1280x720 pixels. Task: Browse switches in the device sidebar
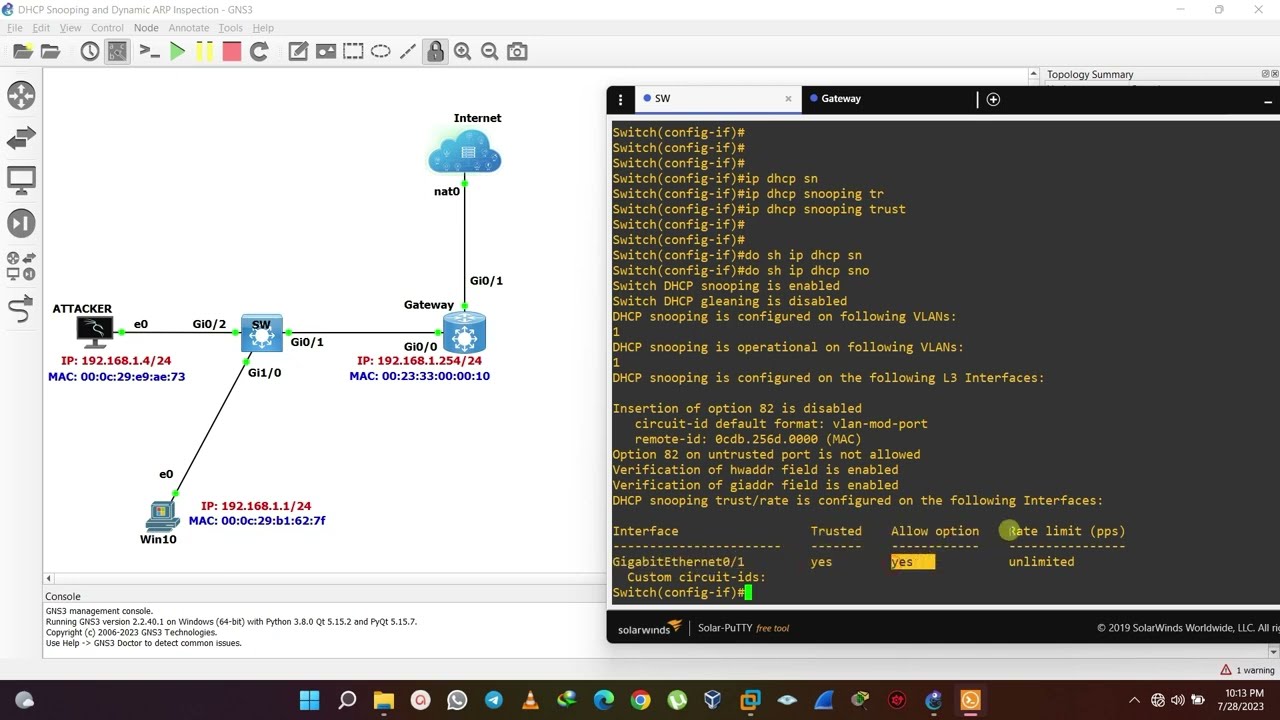(x=21, y=138)
